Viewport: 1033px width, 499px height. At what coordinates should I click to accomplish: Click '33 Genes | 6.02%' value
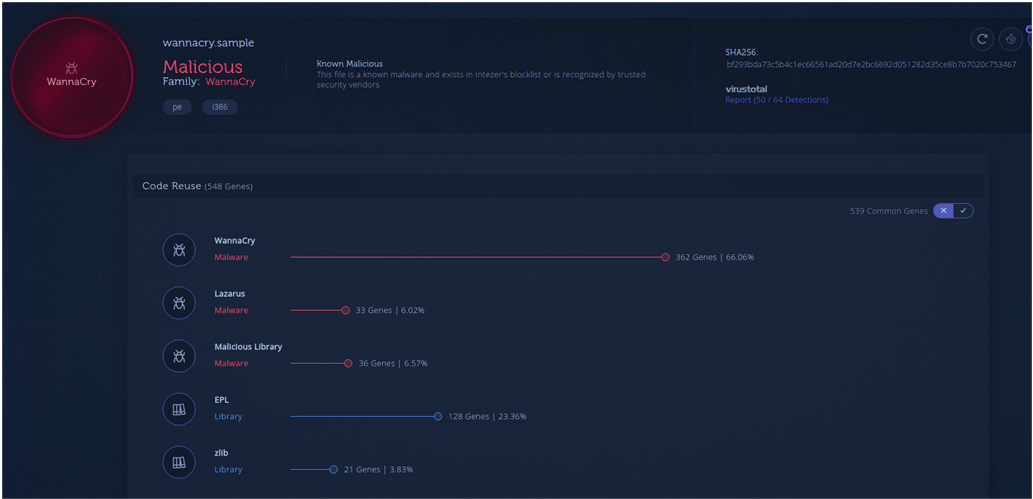tap(390, 310)
